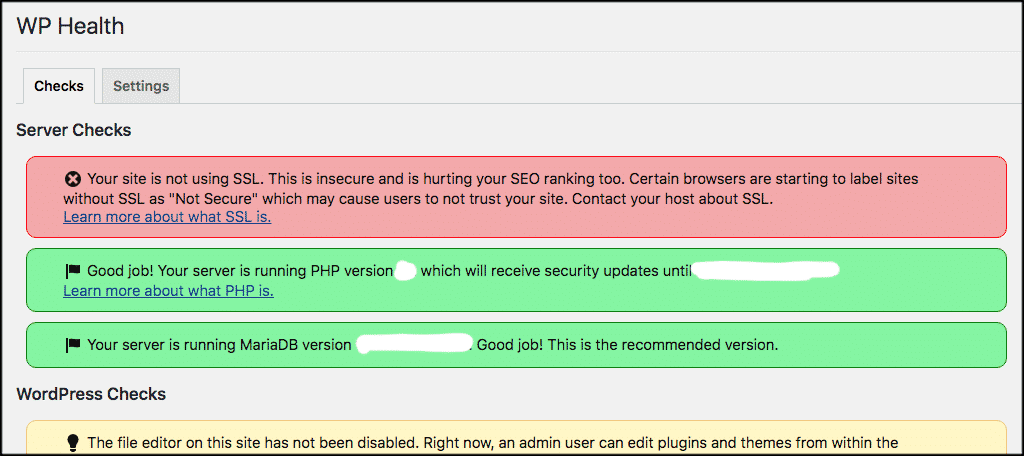Click the redacted MariaDB version number
This screenshot has height=456, width=1024.
(415, 344)
